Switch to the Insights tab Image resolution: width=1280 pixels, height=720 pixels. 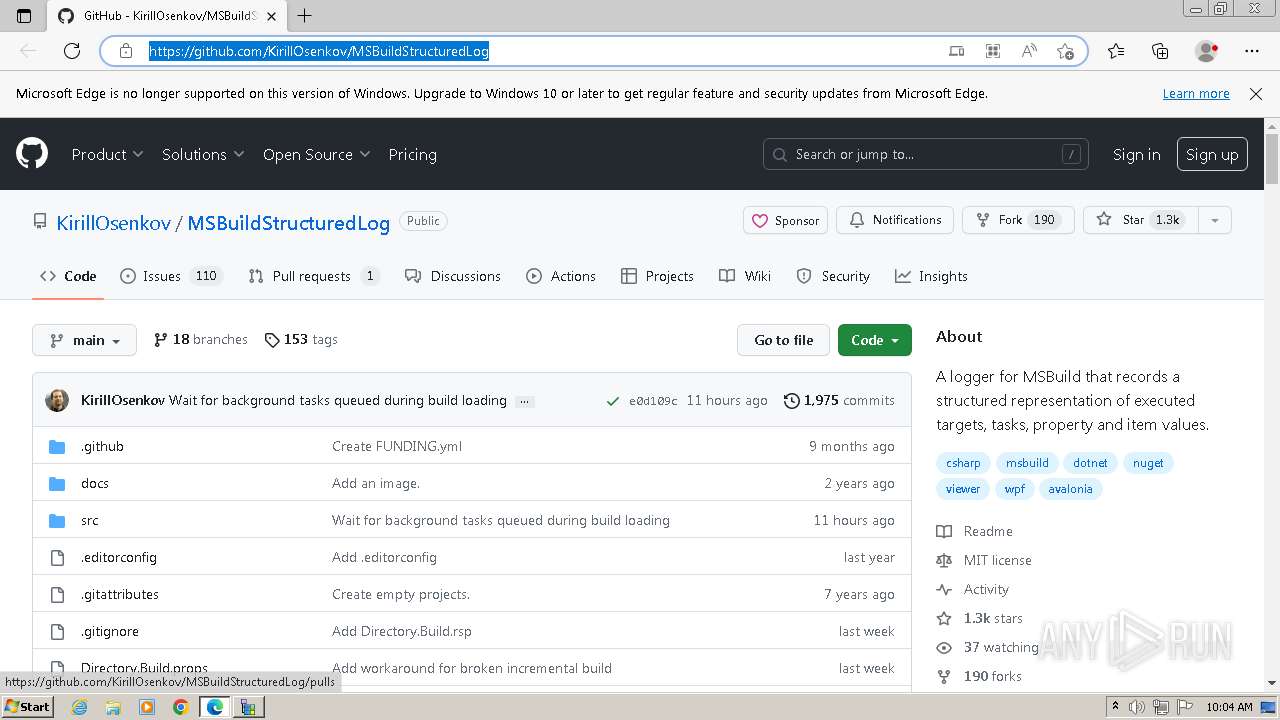931,276
